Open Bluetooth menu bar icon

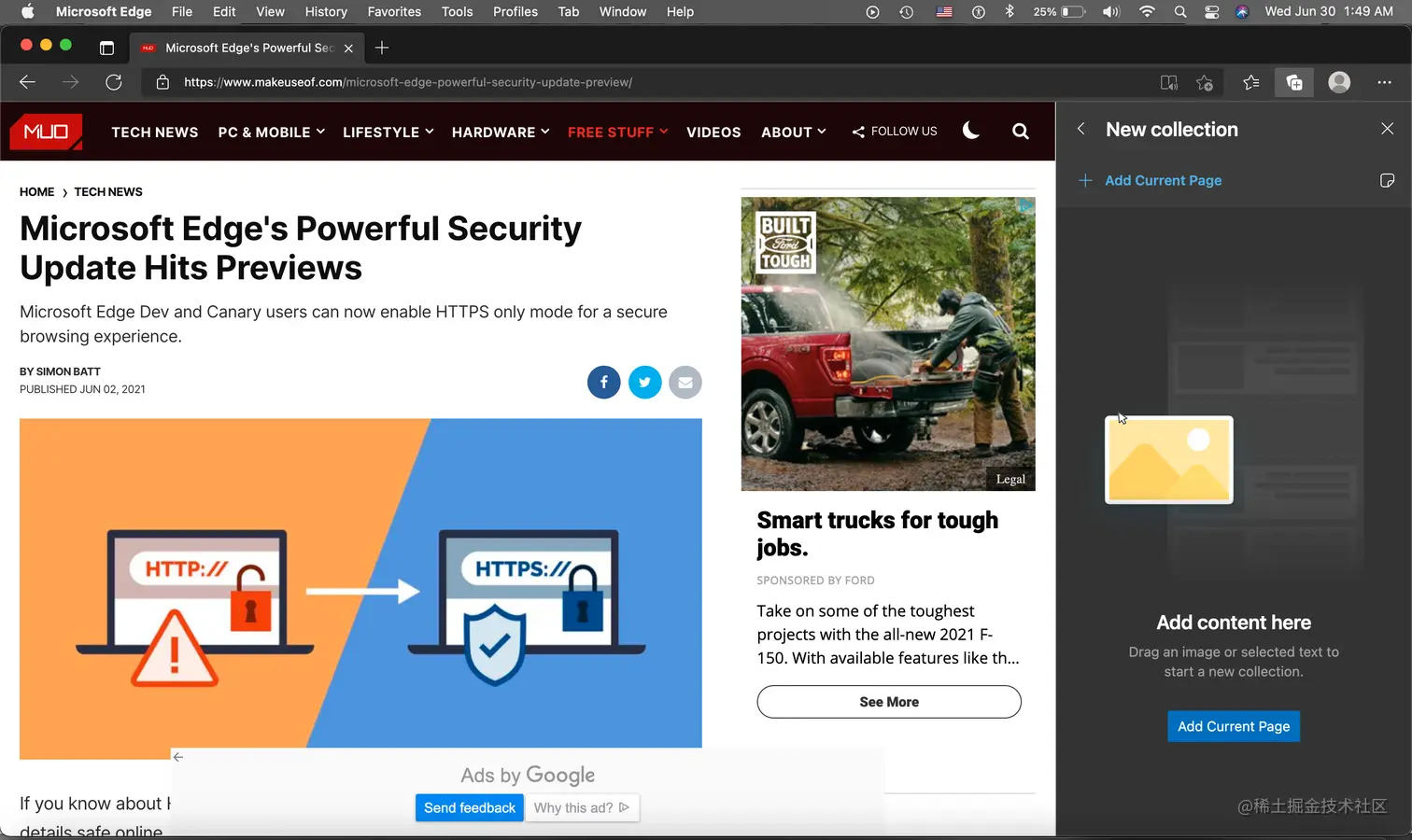(x=1010, y=11)
